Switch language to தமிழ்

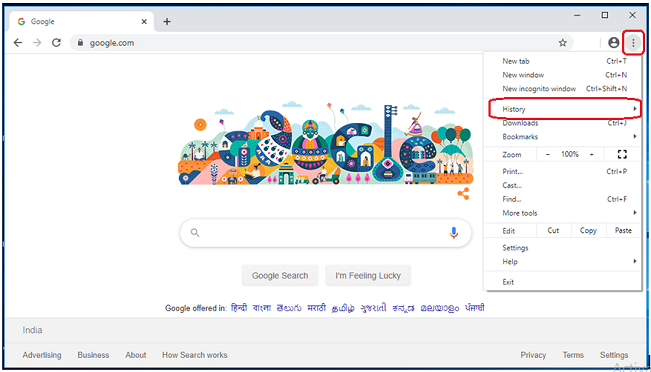(343, 308)
